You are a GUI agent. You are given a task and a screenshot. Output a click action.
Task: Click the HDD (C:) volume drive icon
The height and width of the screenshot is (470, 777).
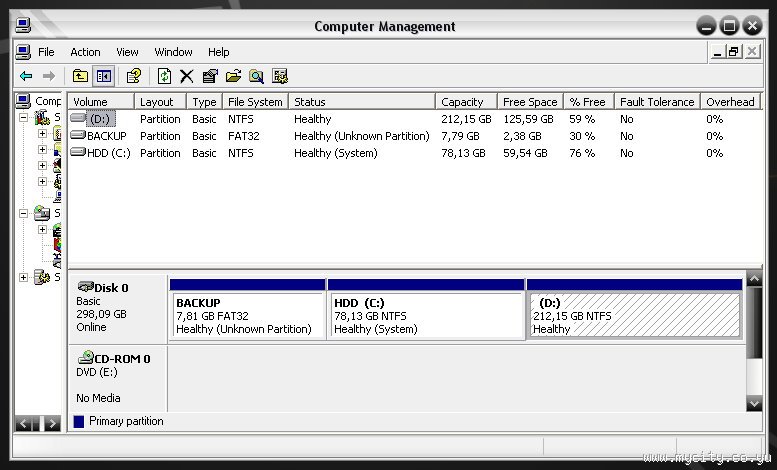click(x=78, y=152)
